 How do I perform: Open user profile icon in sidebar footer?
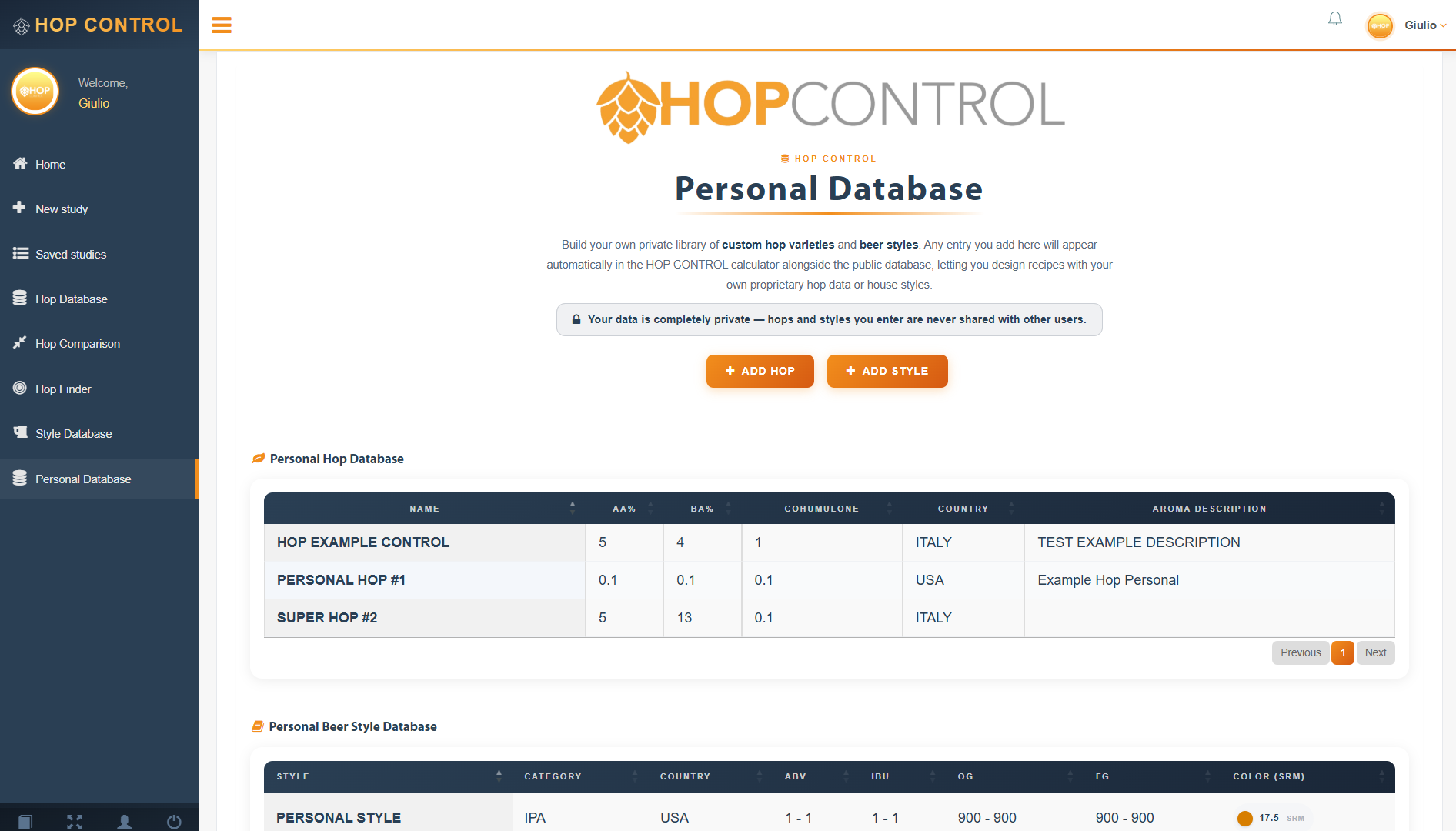pos(124,821)
